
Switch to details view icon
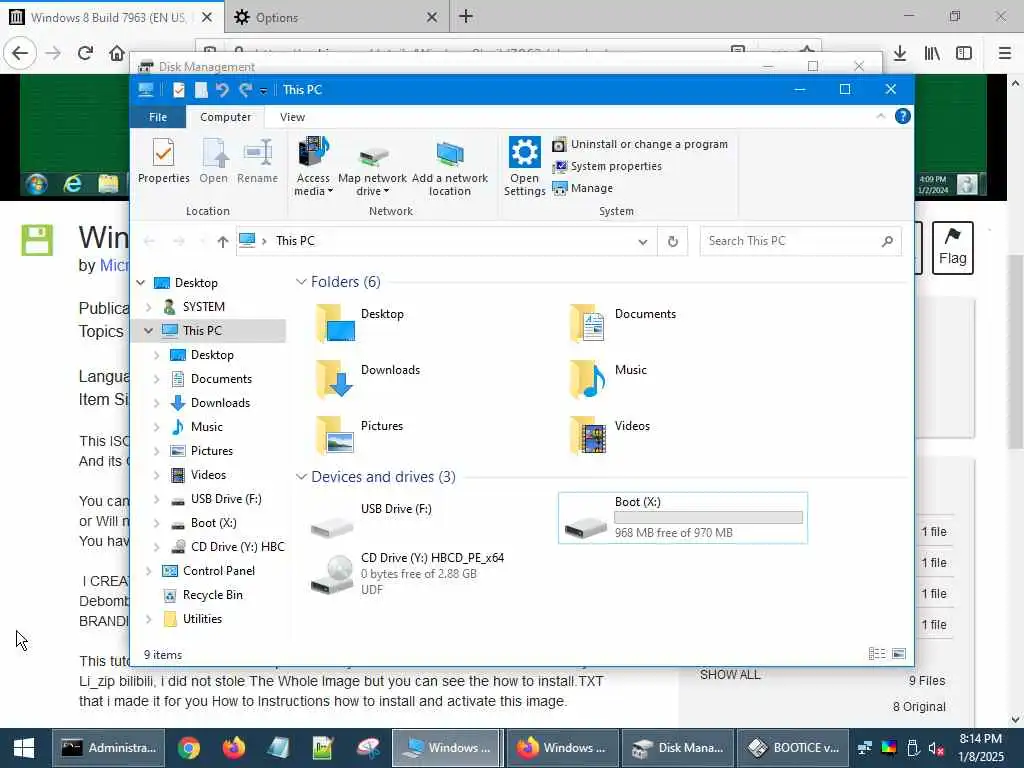coord(877,654)
